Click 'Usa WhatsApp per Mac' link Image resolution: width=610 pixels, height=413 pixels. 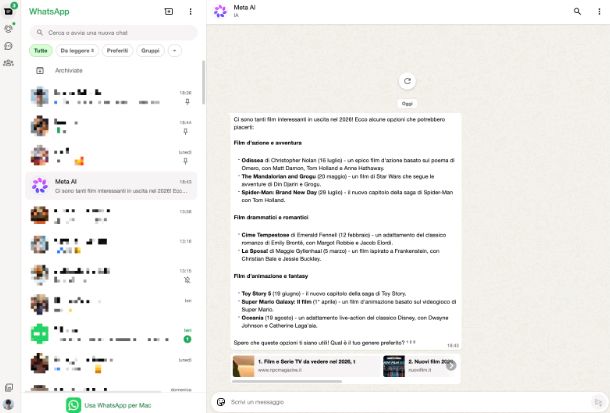click(x=117, y=405)
